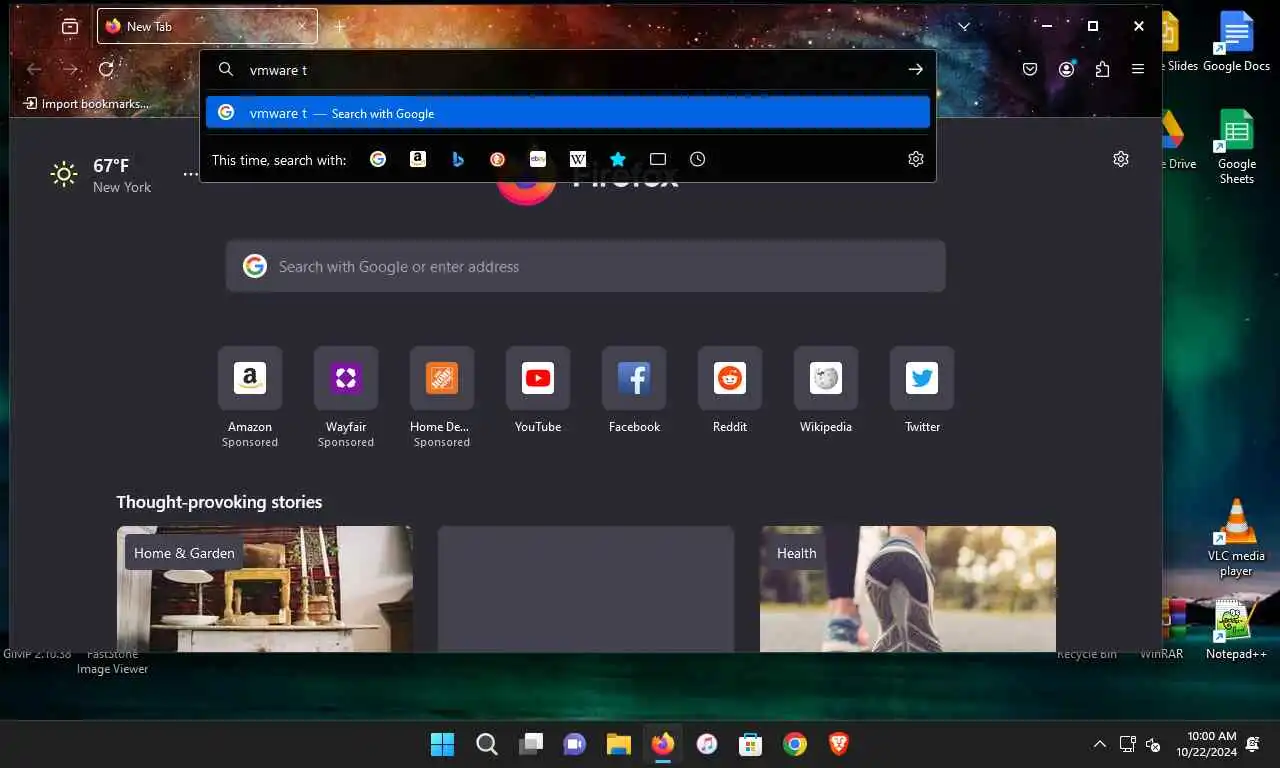This screenshot has width=1280, height=768.
Task: Open Google Docs desktop shortcut
Action: point(1236,42)
